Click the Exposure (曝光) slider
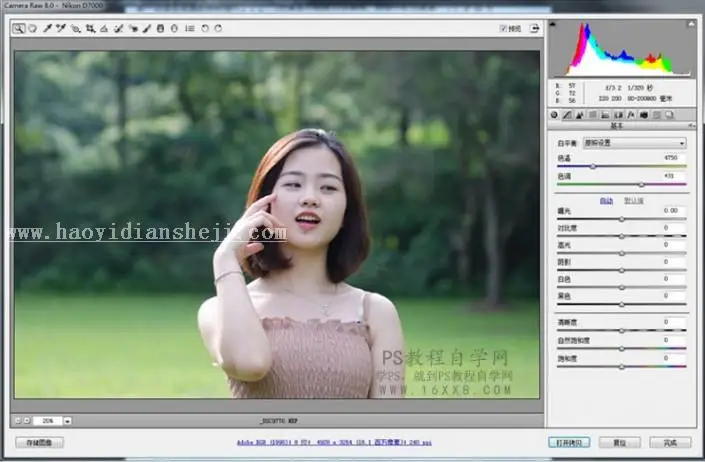The image size is (705, 462). point(621,219)
